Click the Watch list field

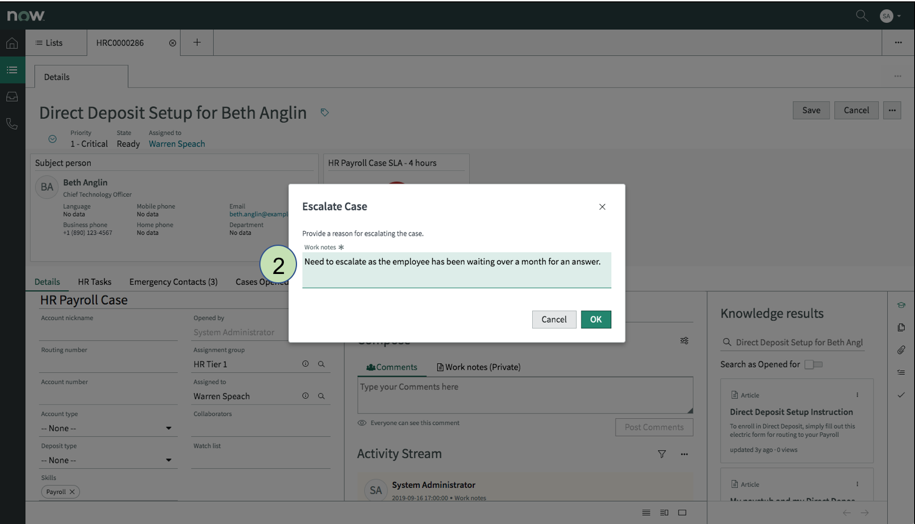pos(261,460)
